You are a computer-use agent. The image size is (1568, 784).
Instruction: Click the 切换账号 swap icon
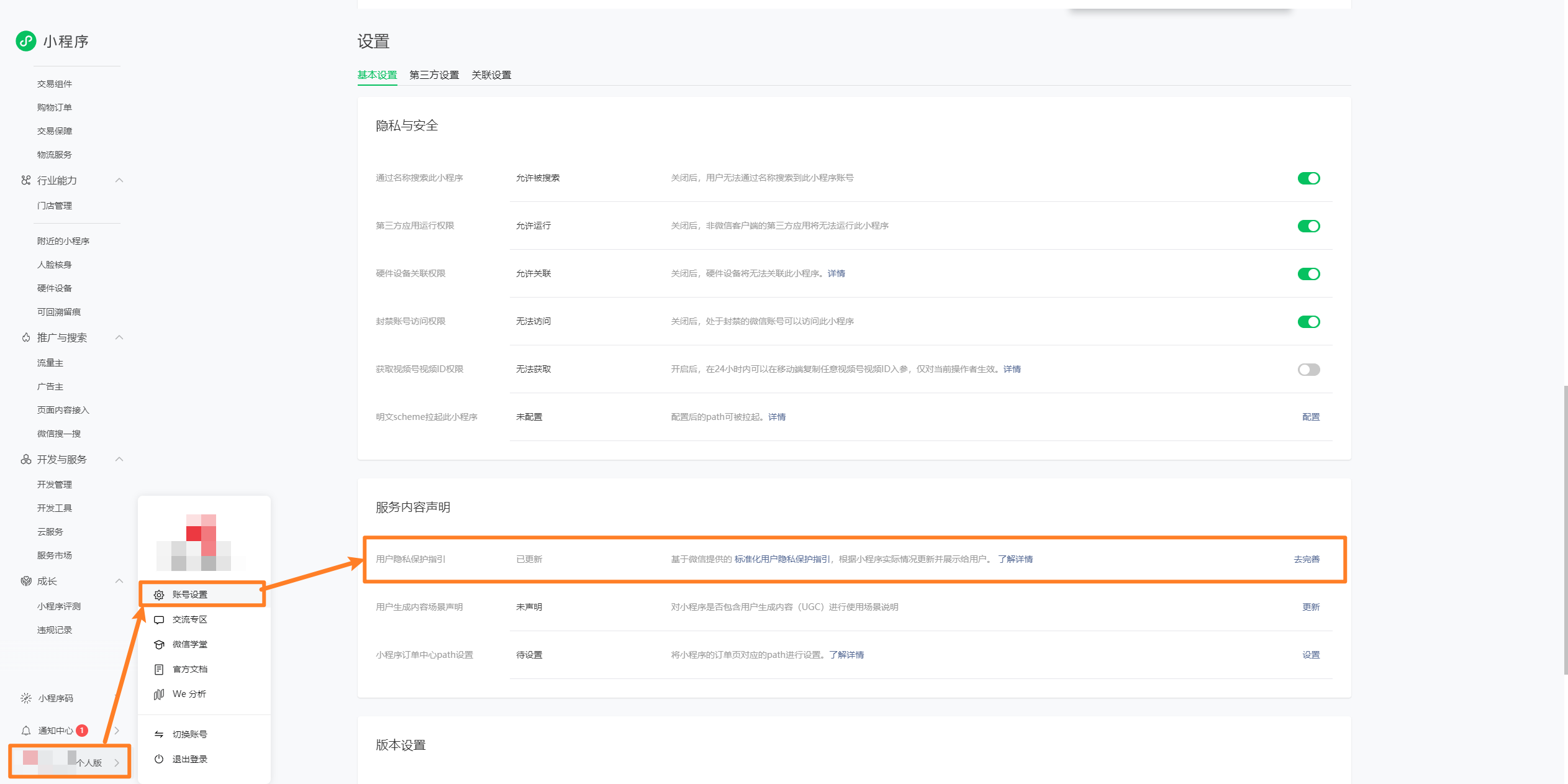click(159, 734)
